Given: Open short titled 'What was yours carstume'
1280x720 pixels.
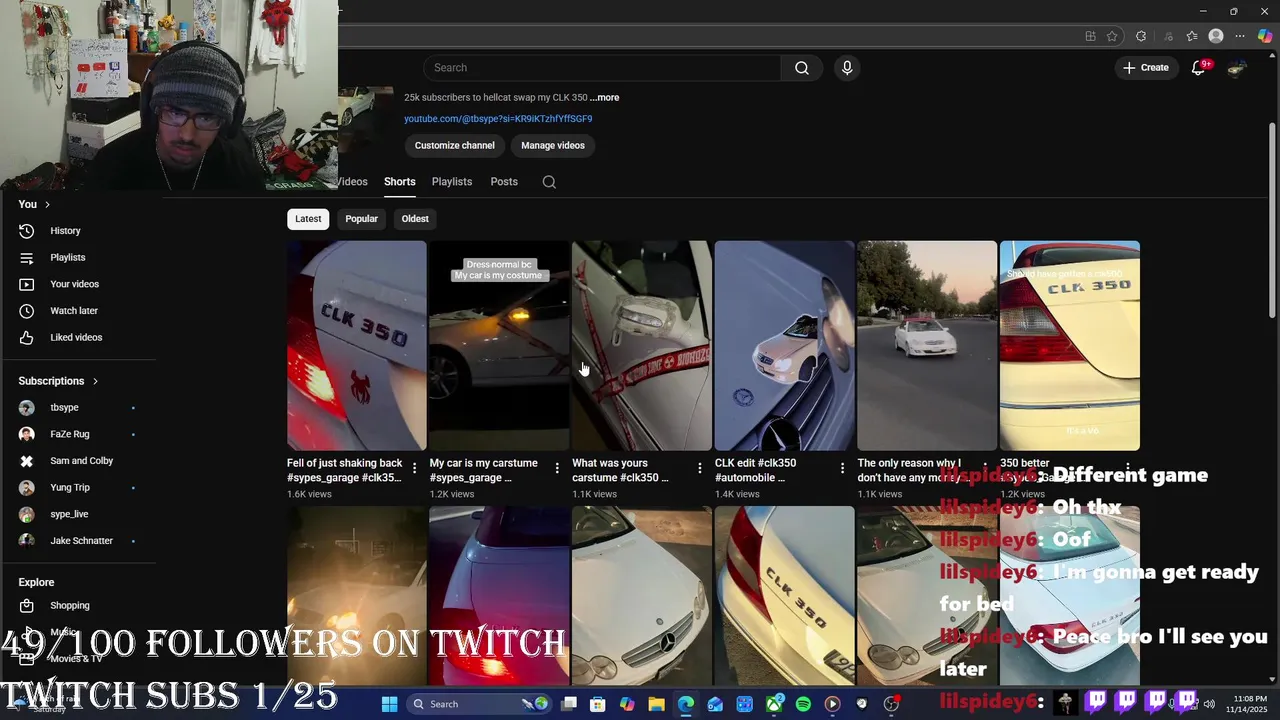Looking at the screenshot, I should (x=621, y=470).
